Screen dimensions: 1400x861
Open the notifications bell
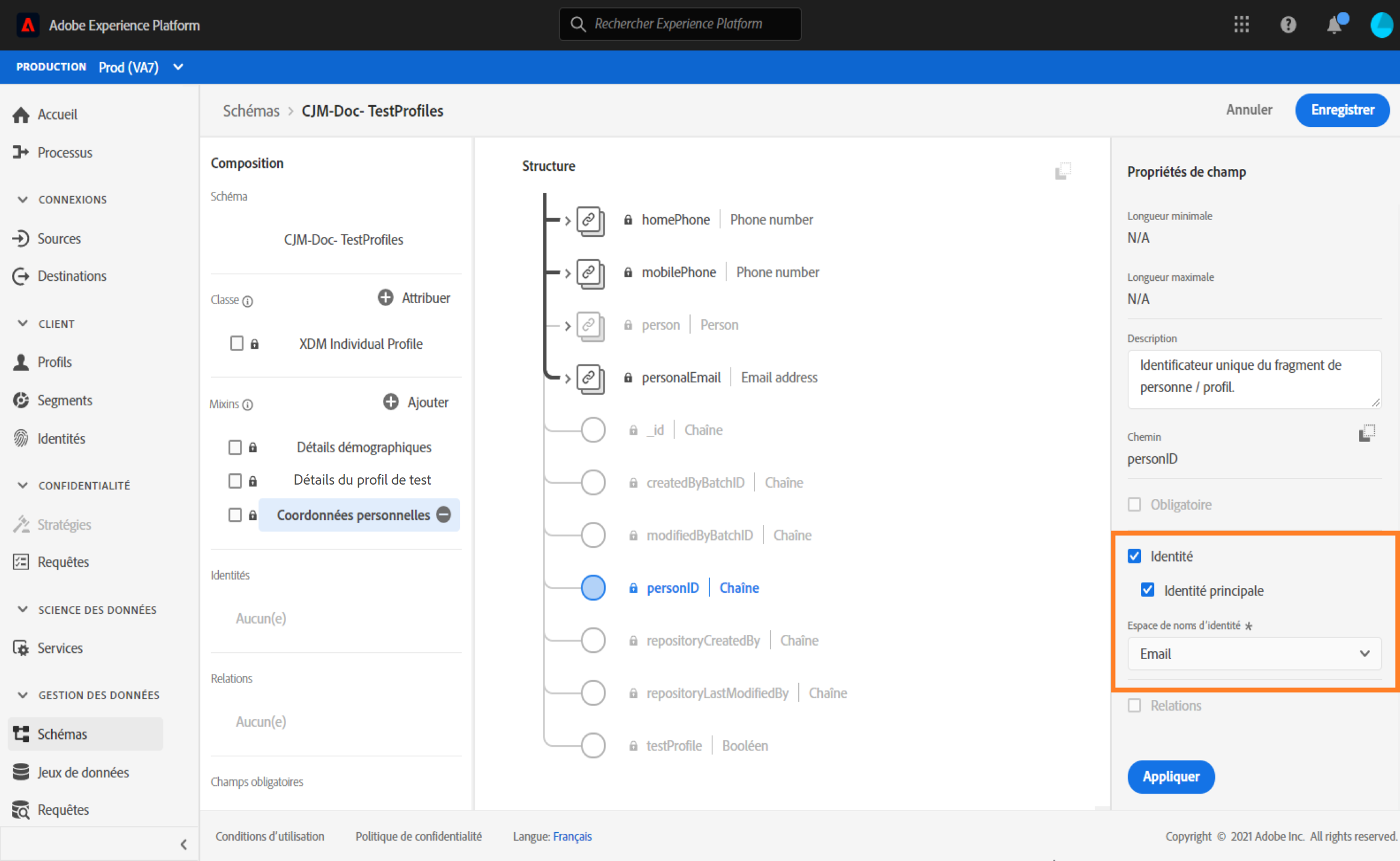coord(1334,25)
